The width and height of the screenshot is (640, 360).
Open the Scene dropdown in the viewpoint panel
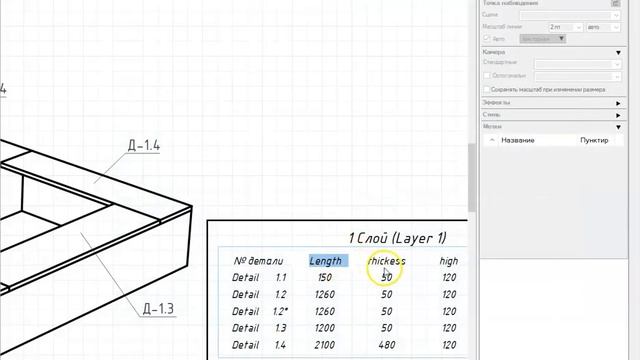click(x=570, y=16)
